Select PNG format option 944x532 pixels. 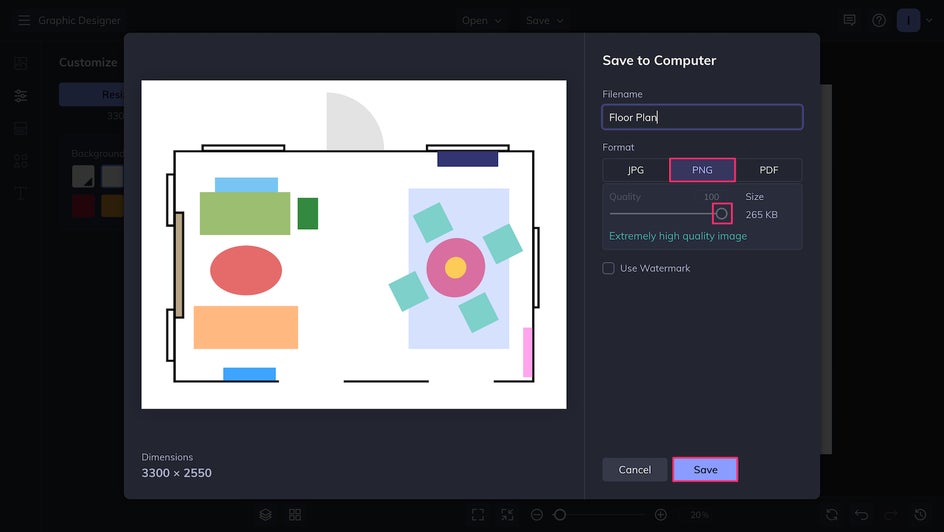click(702, 170)
